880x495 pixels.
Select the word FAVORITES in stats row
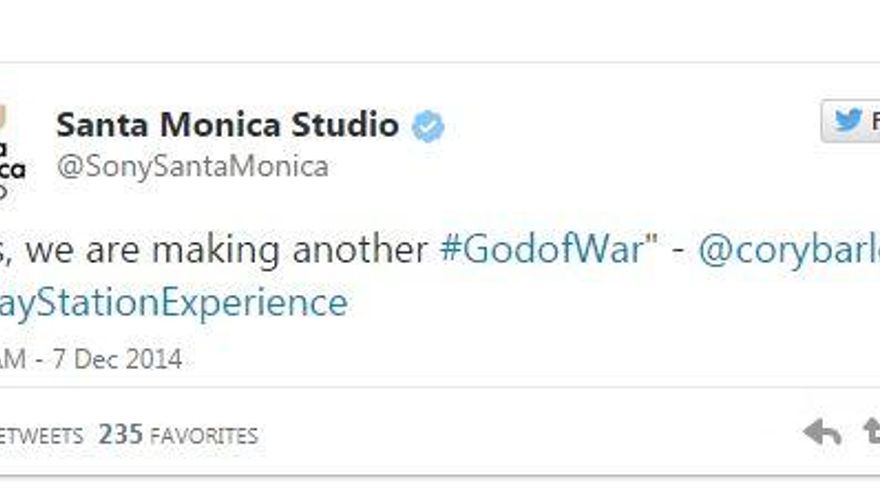[x=203, y=436]
